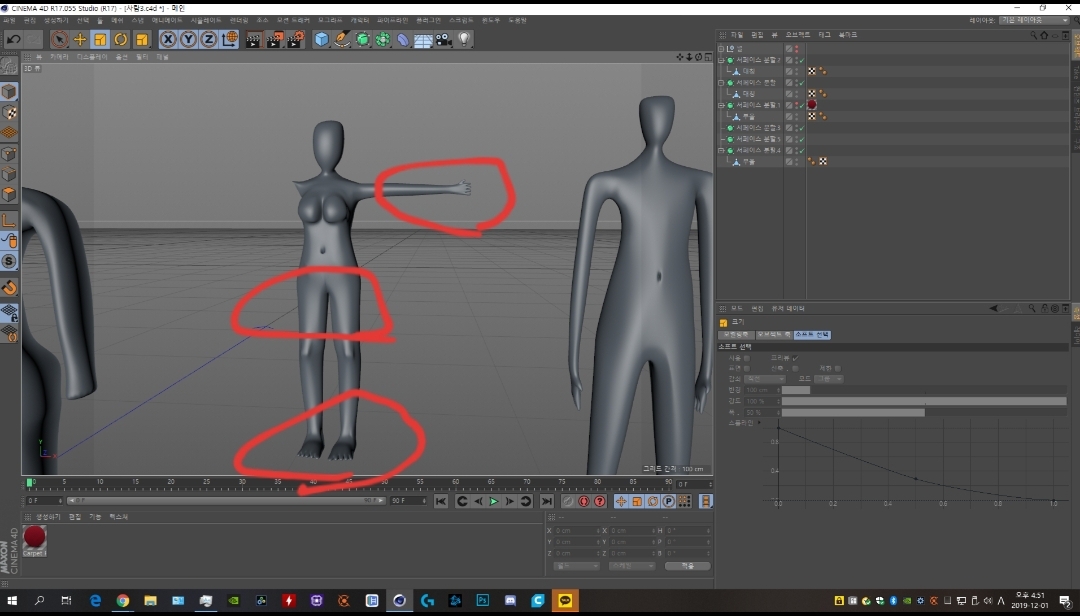Open the 플러그인 menu

[428, 21]
